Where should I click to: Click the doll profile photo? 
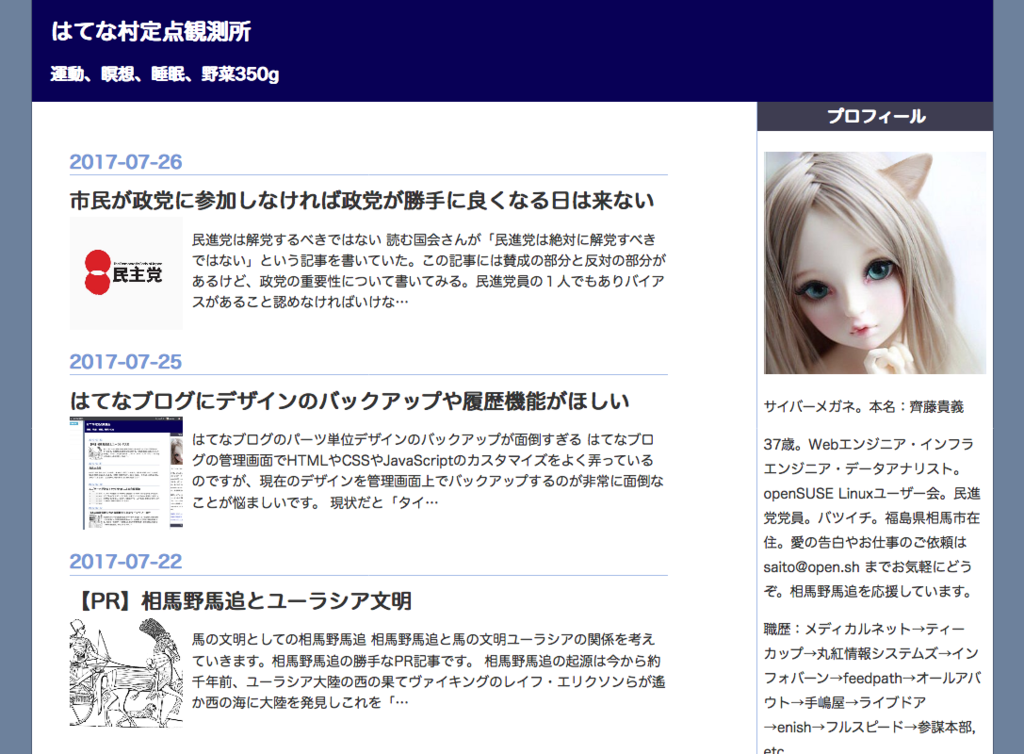click(x=875, y=263)
